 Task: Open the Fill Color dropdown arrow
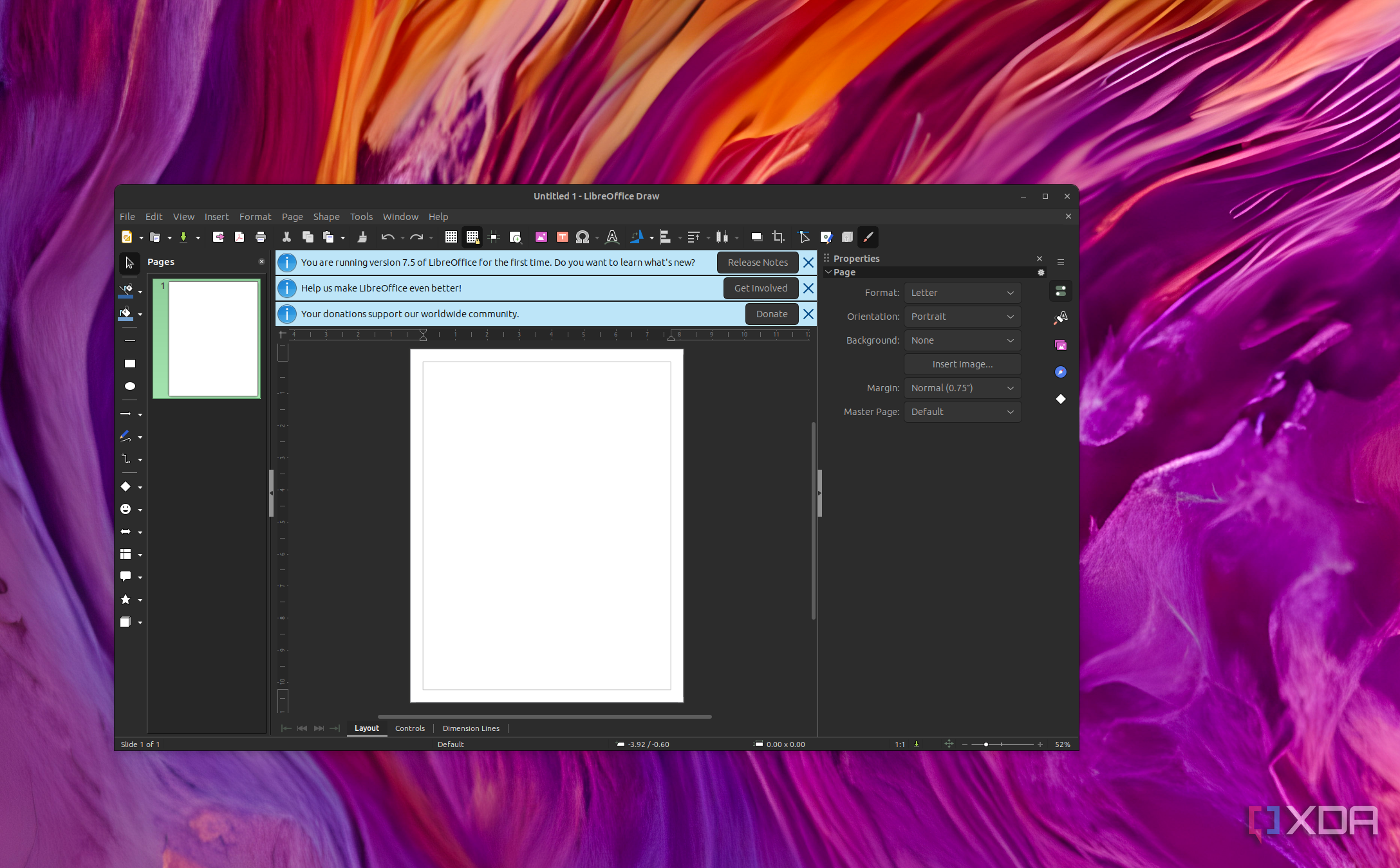coord(140,315)
